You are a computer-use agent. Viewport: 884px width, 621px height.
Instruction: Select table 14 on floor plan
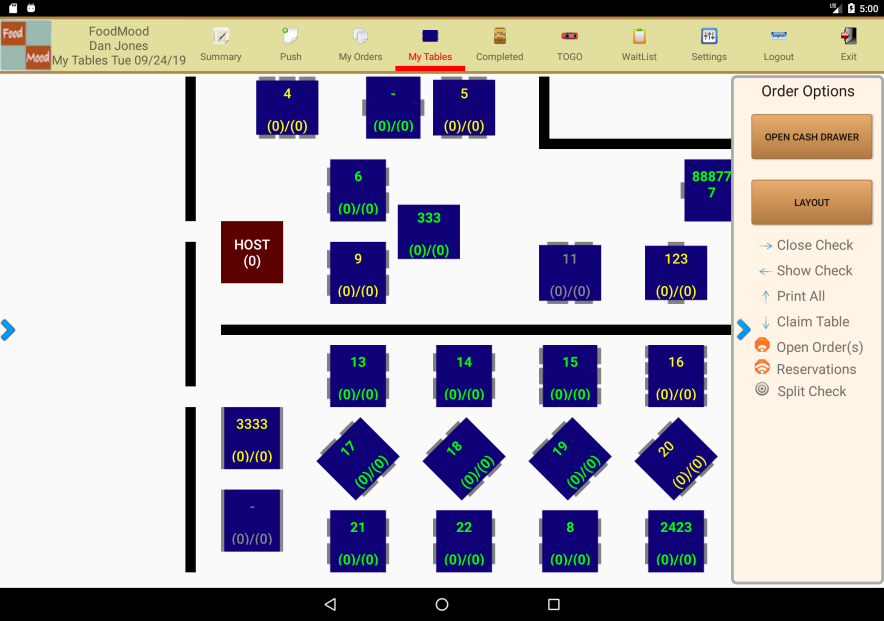tap(464, 376)
